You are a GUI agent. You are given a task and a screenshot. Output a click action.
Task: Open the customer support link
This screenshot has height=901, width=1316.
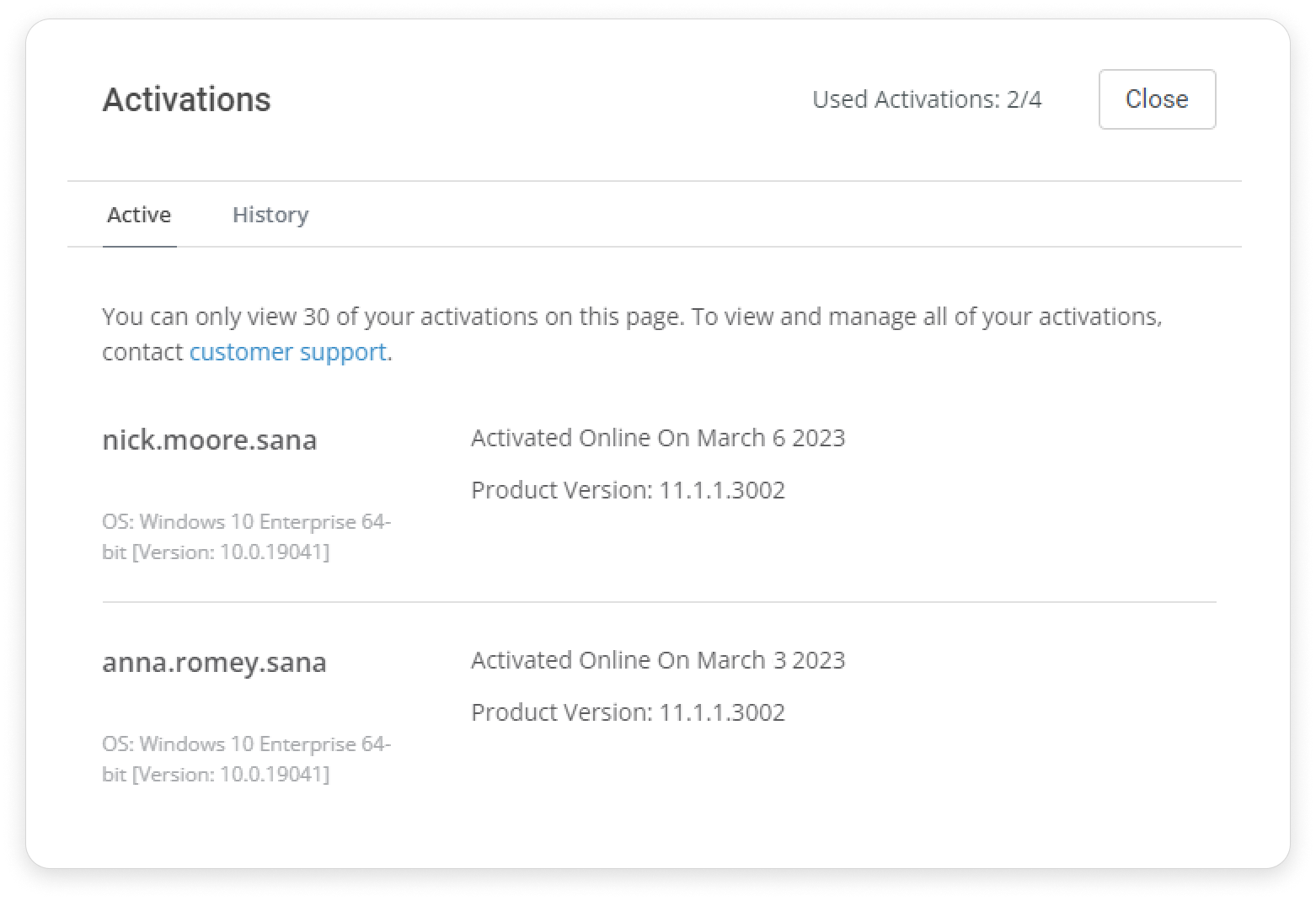pos(287,351)
